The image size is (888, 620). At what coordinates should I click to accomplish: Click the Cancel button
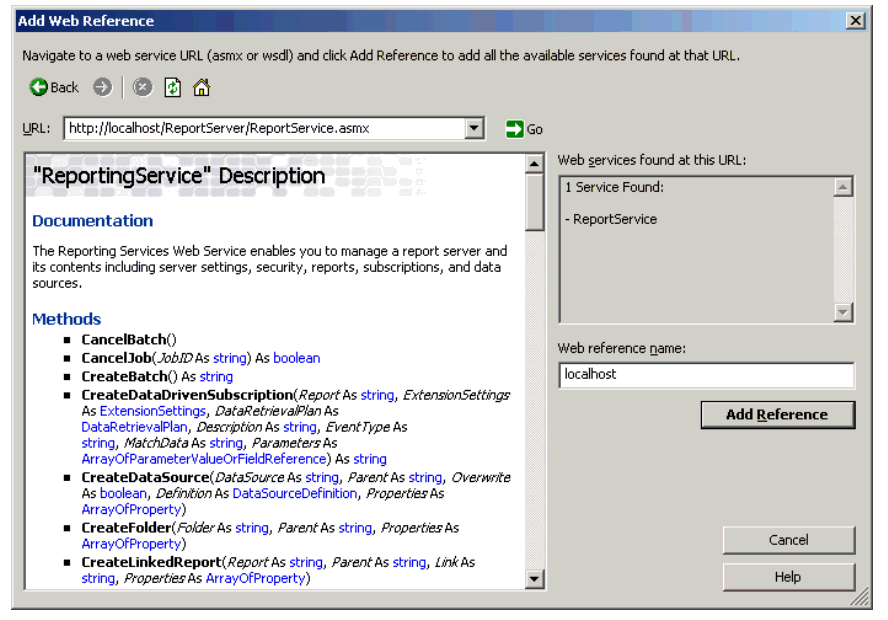tap(788, 540)
